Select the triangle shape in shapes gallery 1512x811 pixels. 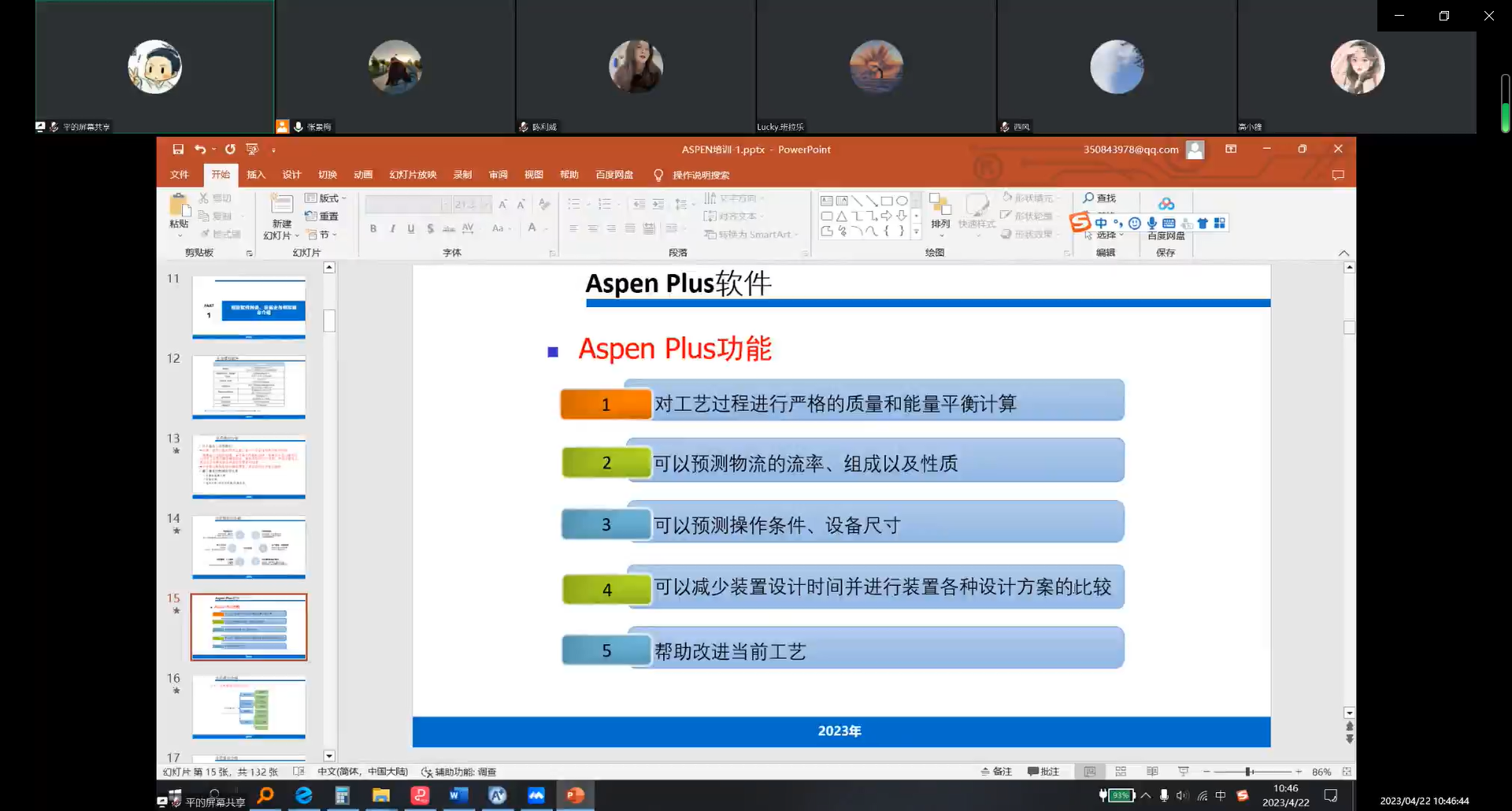(842, 216)
